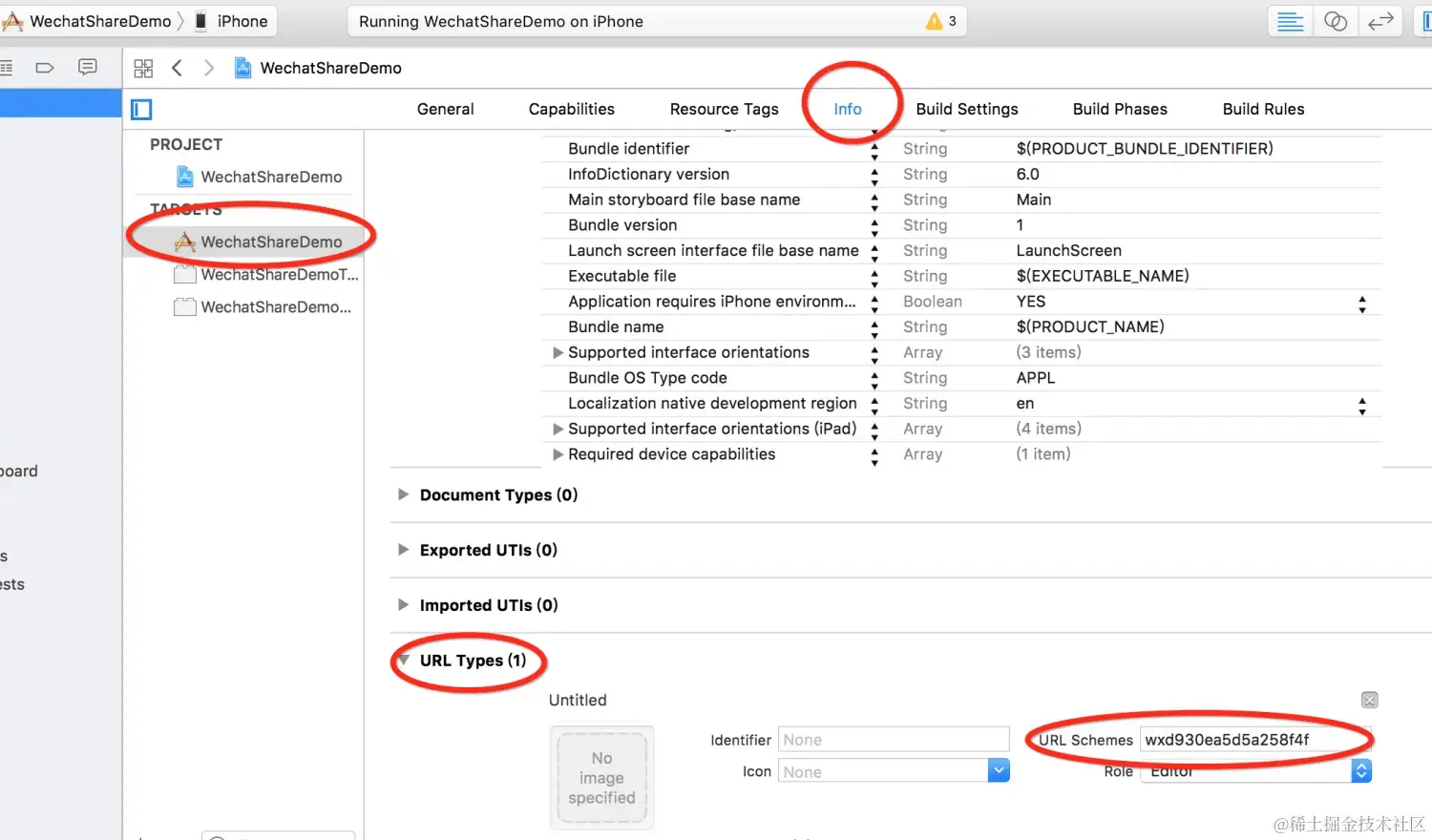Click the Main storyboard file base name key
1432x840 pixels.
click(x=684, y=199)
